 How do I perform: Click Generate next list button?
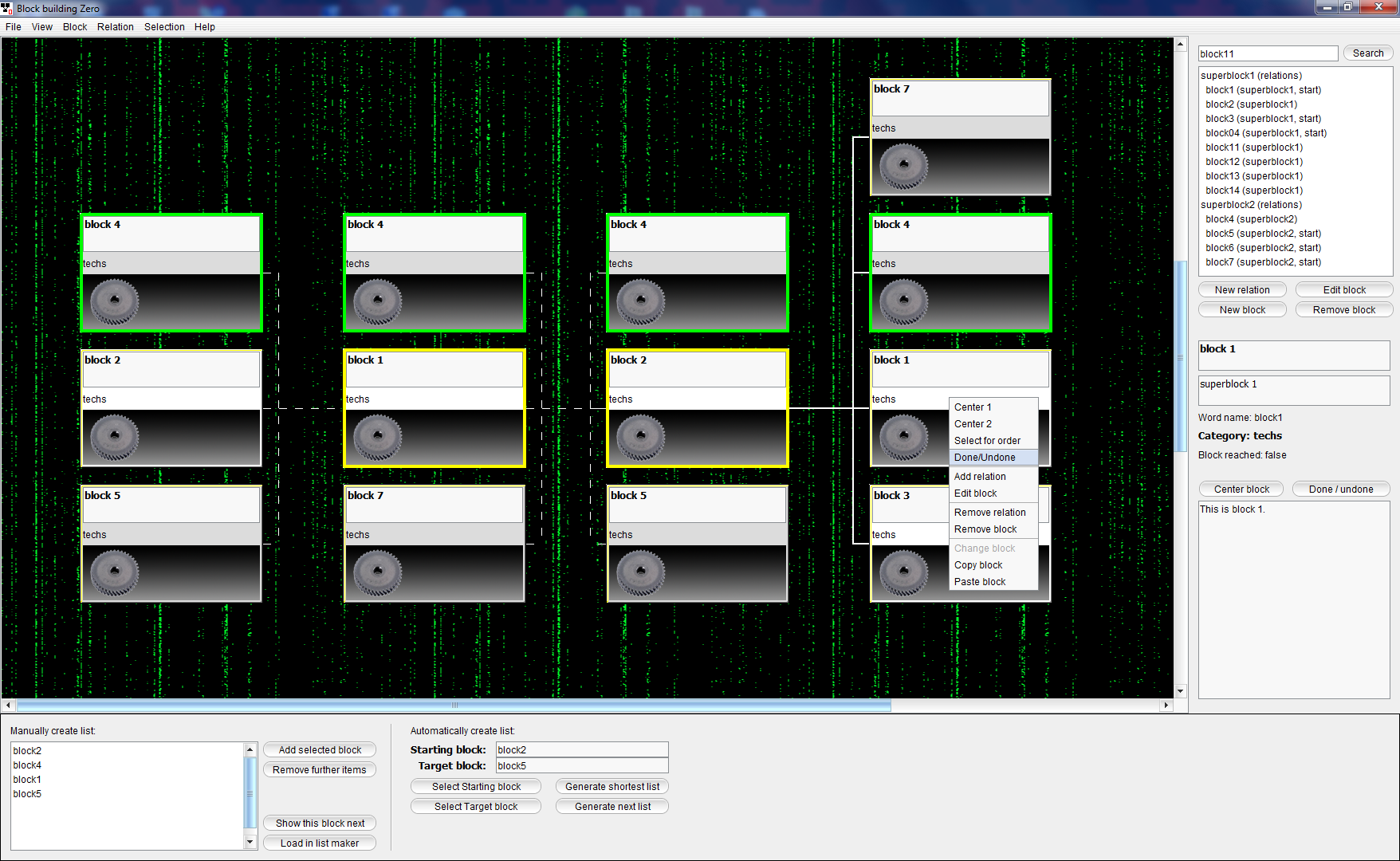(x=612, y=807)
